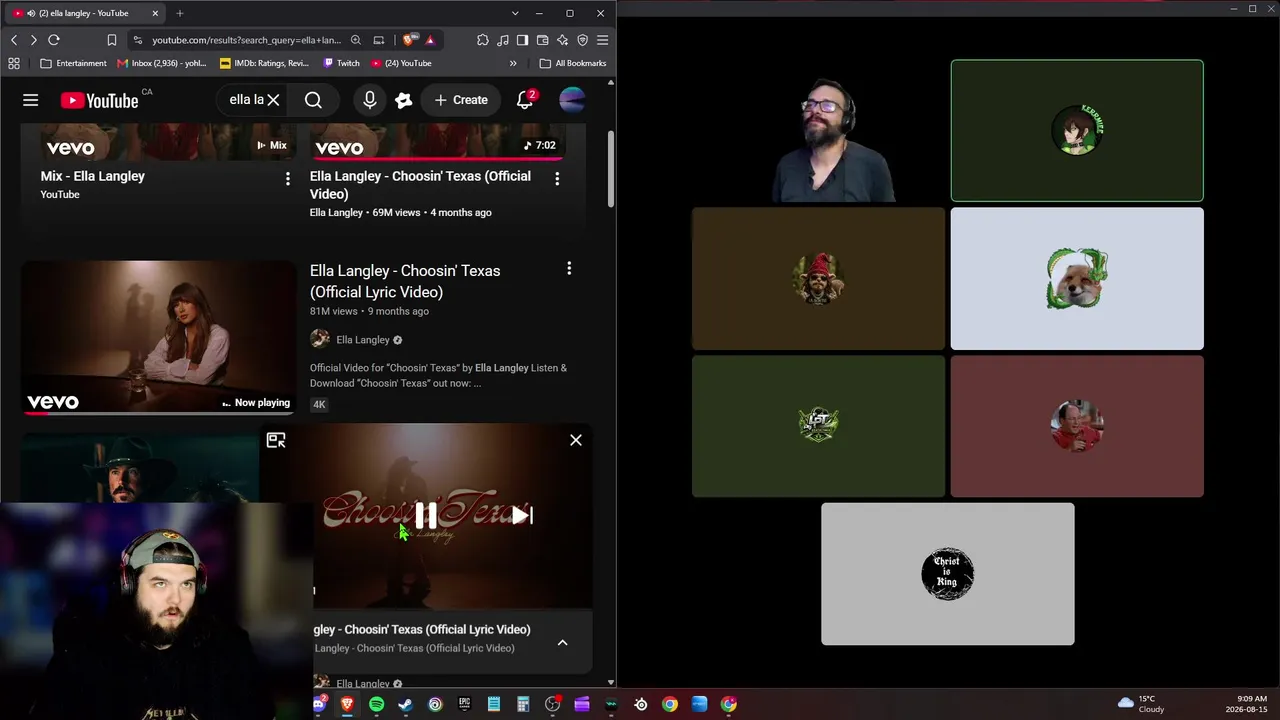Click the YouTube search magnifier button
Viewport: 1280px width, 720px height.
[313, 100]
